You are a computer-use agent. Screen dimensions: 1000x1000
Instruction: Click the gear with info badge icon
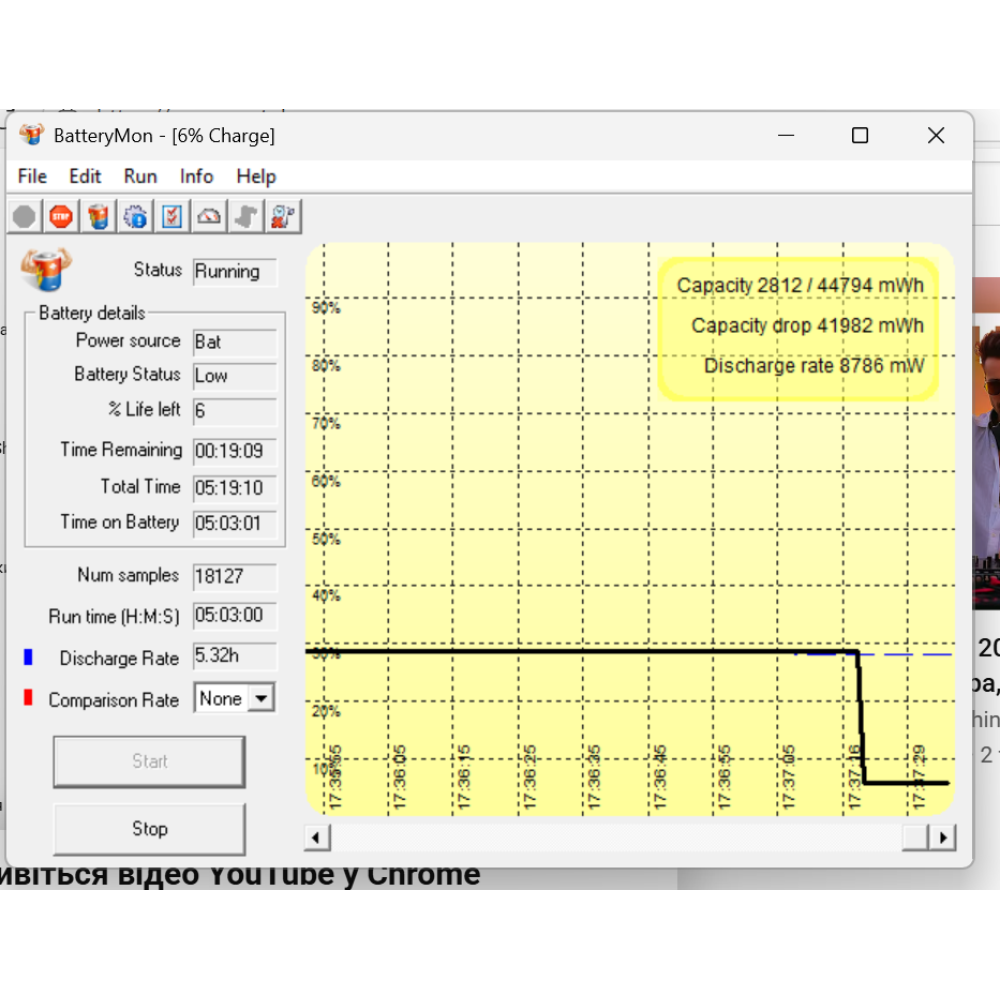point(136,216)
